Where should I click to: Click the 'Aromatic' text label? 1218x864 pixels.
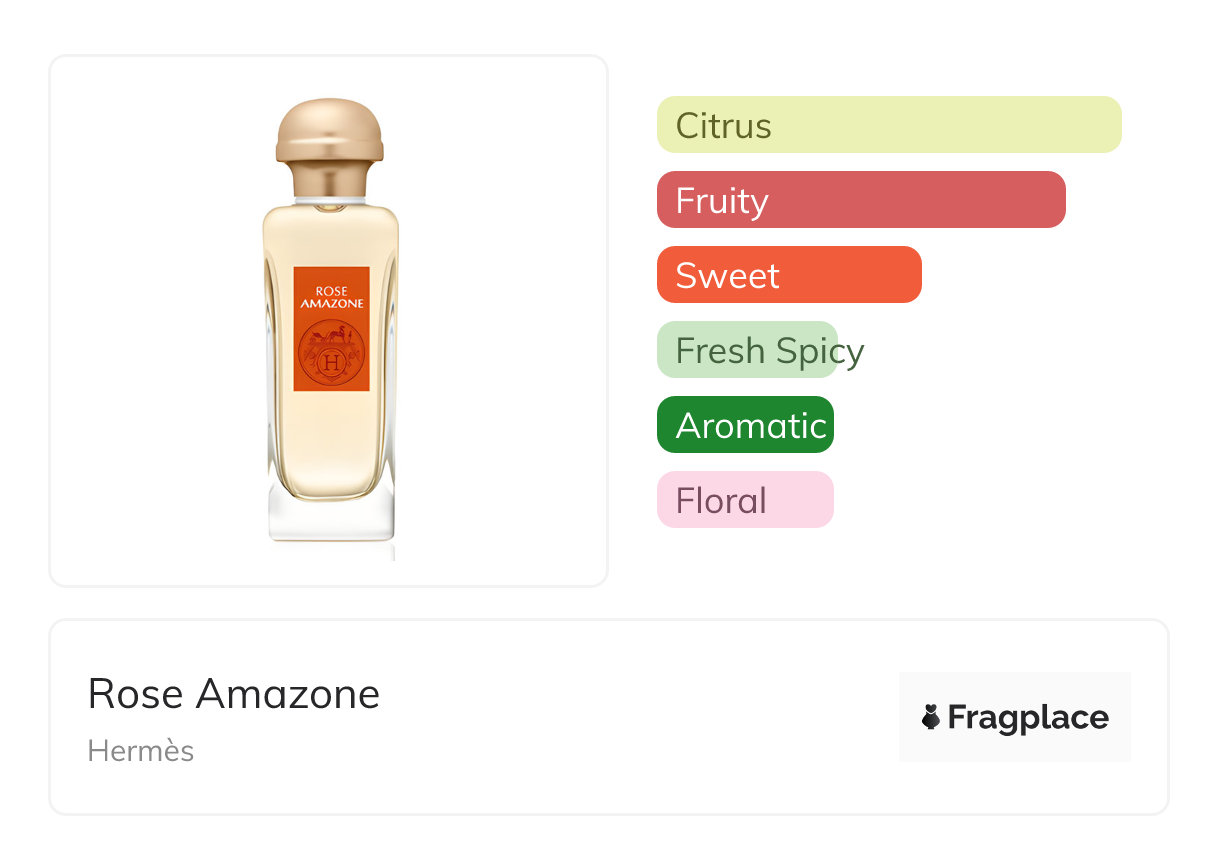point(751,426)
